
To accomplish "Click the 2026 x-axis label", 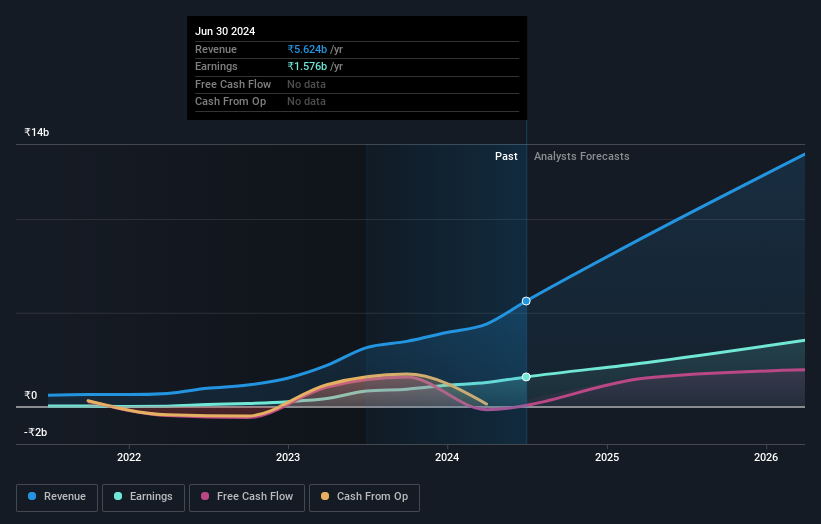I will (x=766, y=458).
